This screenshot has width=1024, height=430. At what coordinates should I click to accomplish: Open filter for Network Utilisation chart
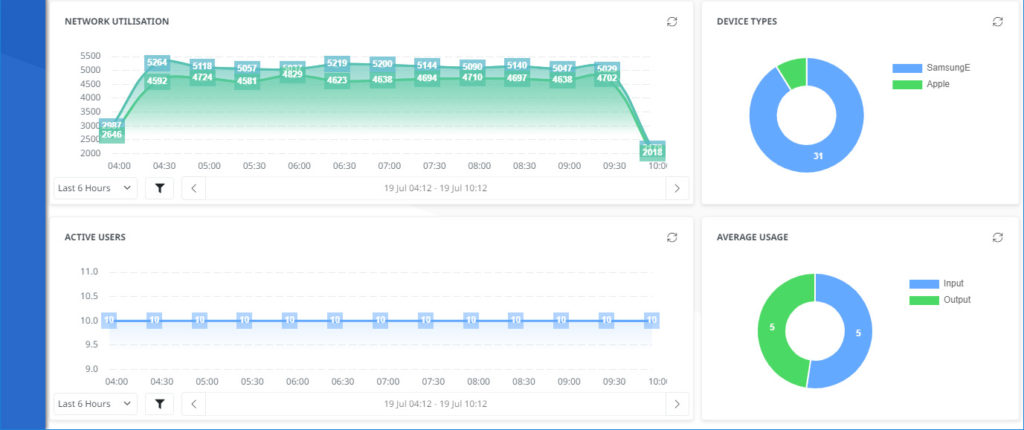tap(159, 187)
